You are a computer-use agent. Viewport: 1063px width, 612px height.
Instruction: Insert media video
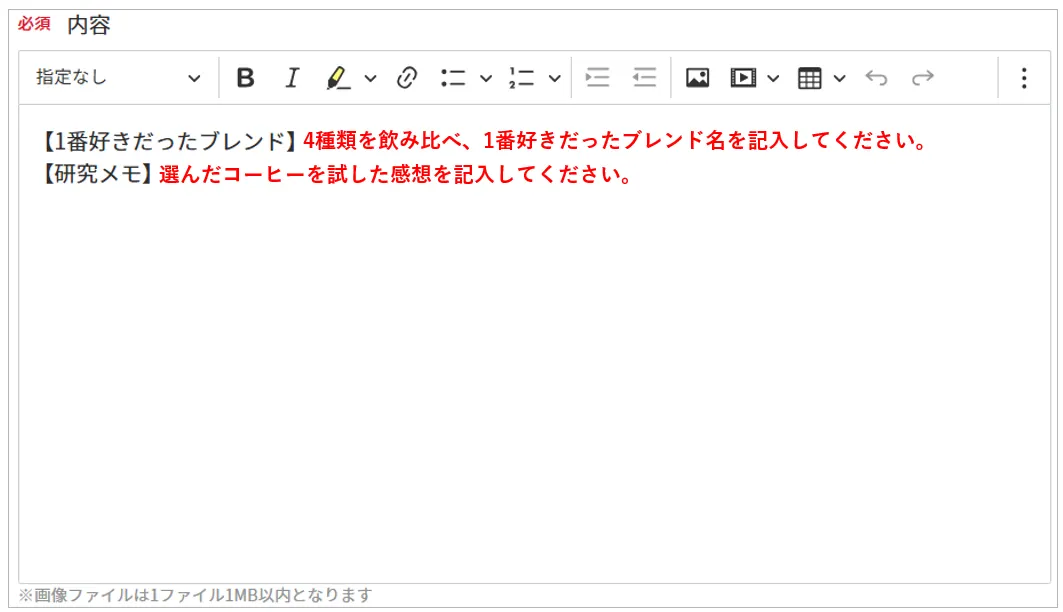coord(743,78)
